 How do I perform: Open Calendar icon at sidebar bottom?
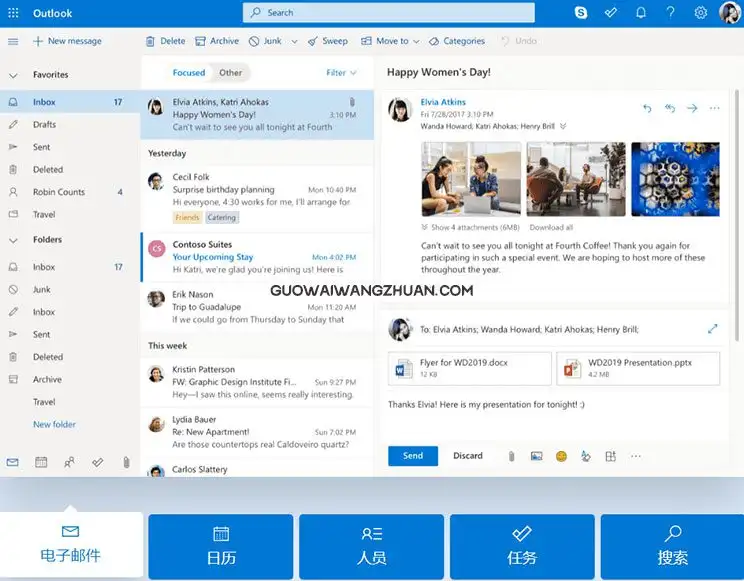coord(41,462)
